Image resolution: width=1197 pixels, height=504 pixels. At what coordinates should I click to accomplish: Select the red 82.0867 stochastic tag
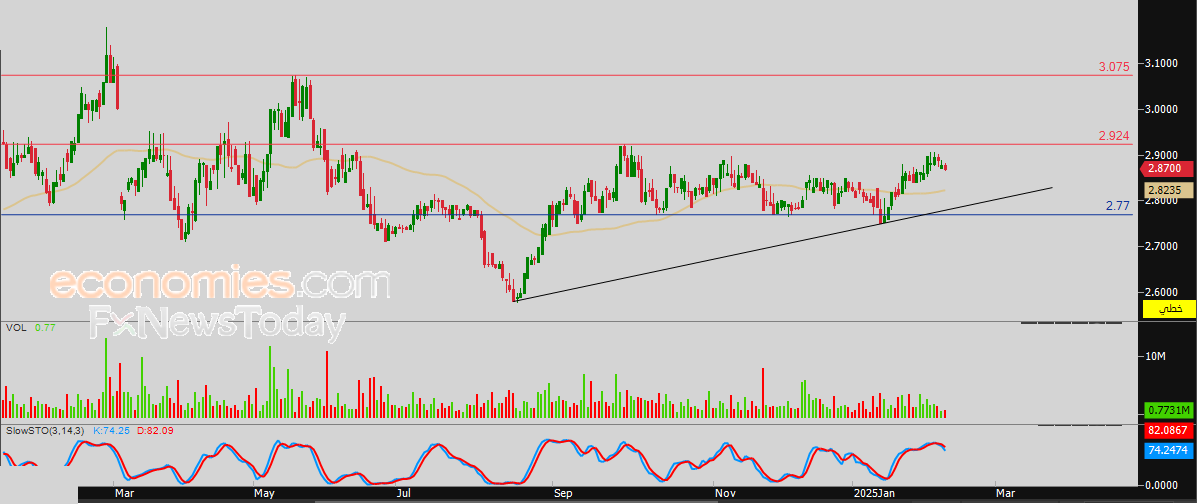1168,431
